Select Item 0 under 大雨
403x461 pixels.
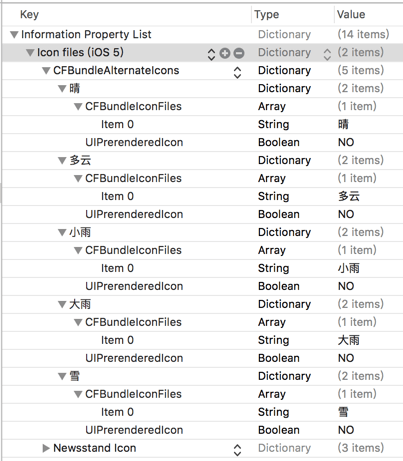[117, 340]
